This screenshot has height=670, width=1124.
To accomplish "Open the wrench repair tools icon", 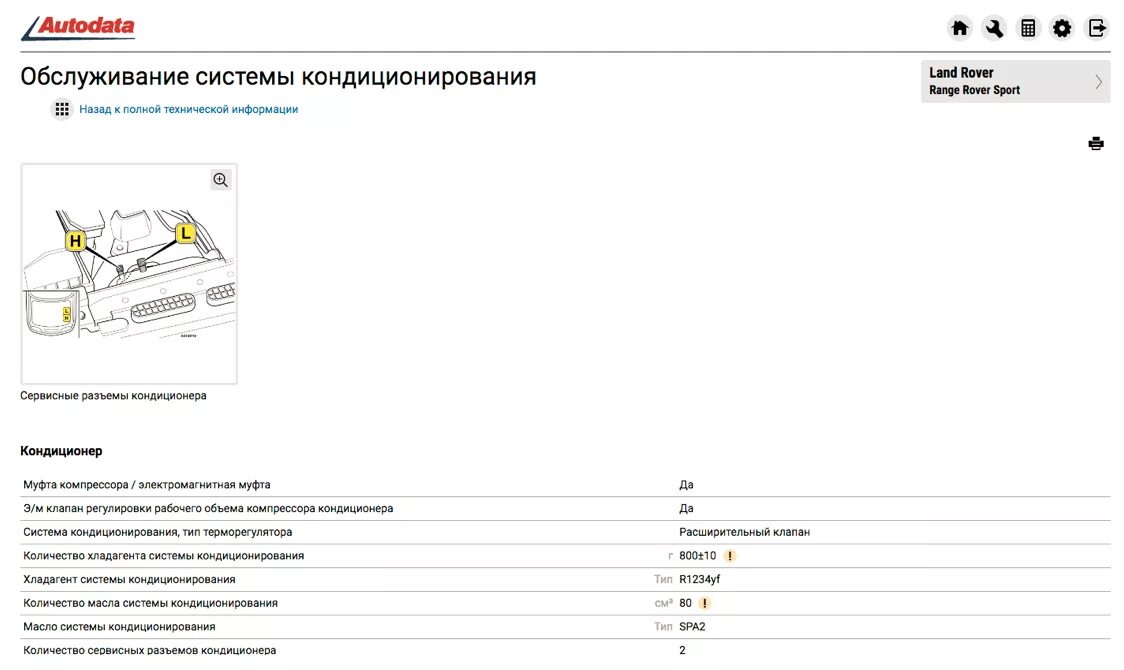I will [994, 28].
